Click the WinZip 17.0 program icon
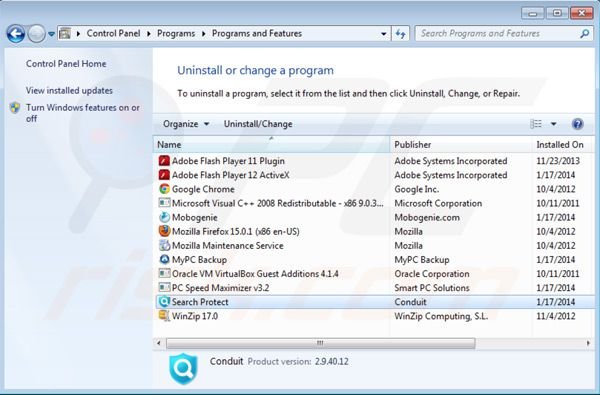This screenshot has height=395, width=600. pyautogui.click(x=164, y=316)
